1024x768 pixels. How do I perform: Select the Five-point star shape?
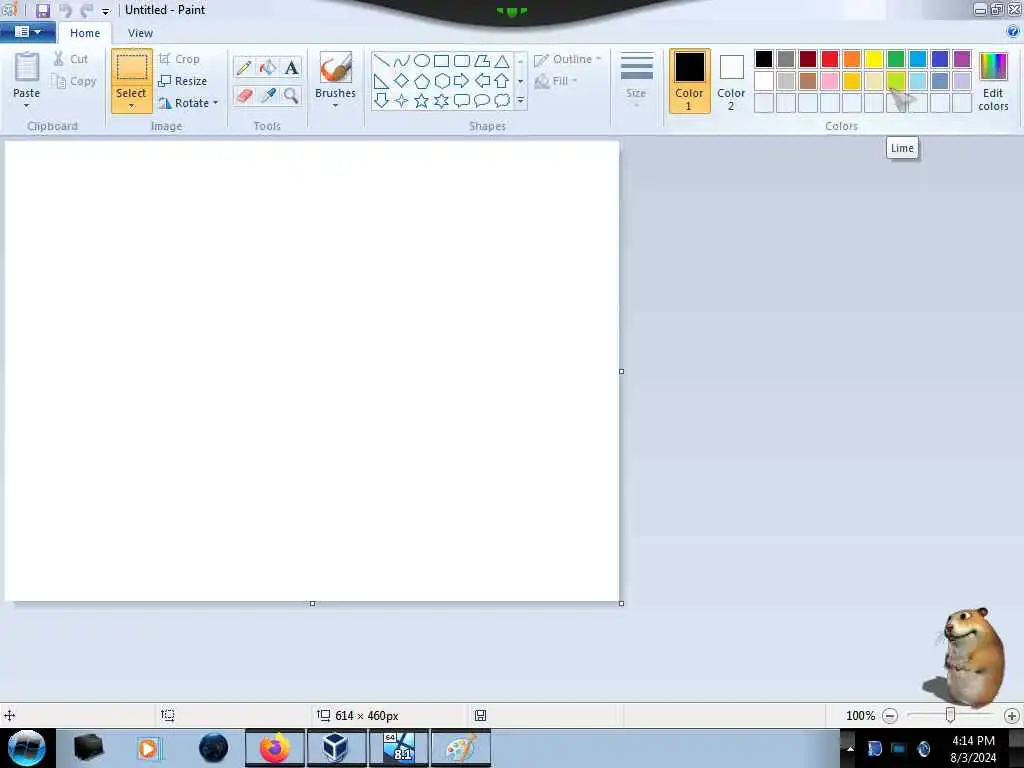point(422,101)
